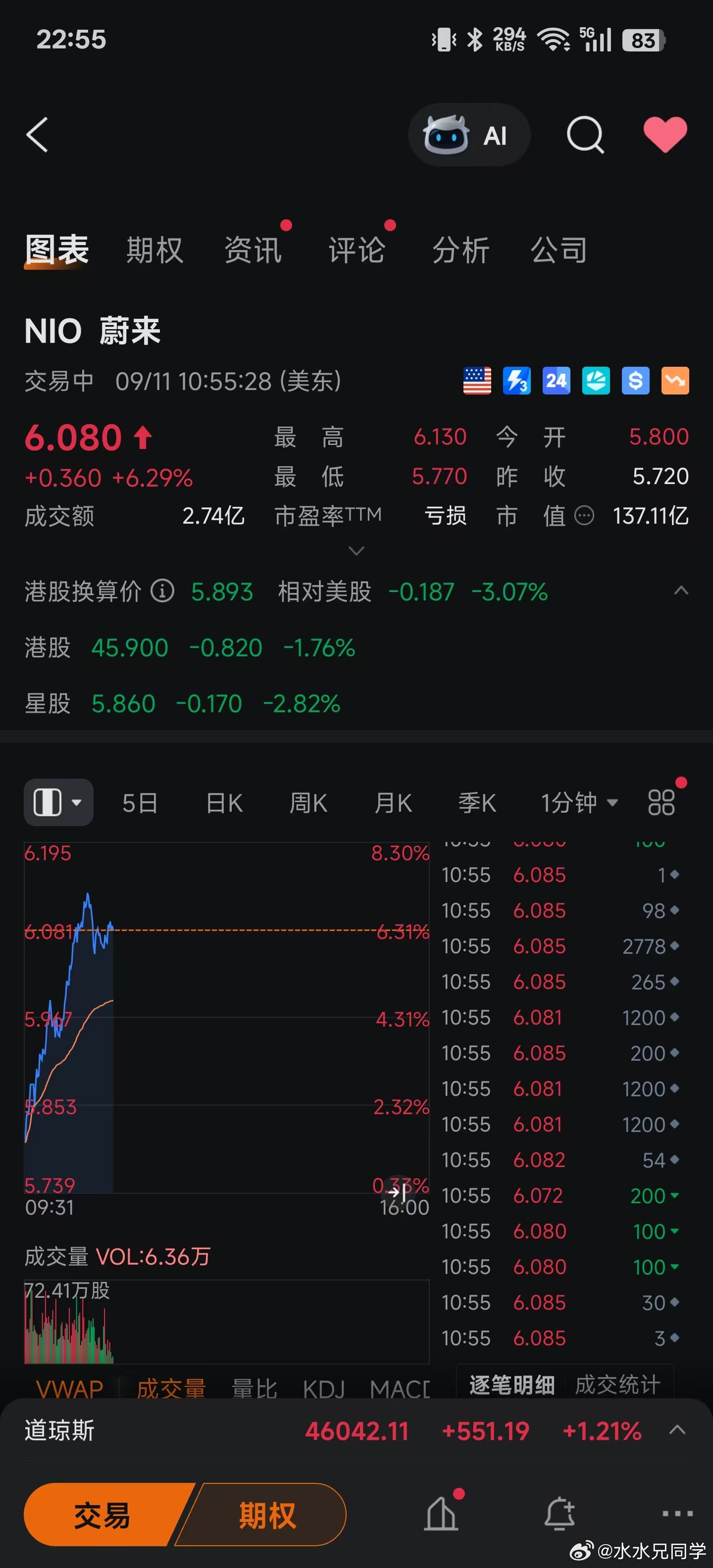
Task: Select the 量比 indicator
Action: 254,1388
